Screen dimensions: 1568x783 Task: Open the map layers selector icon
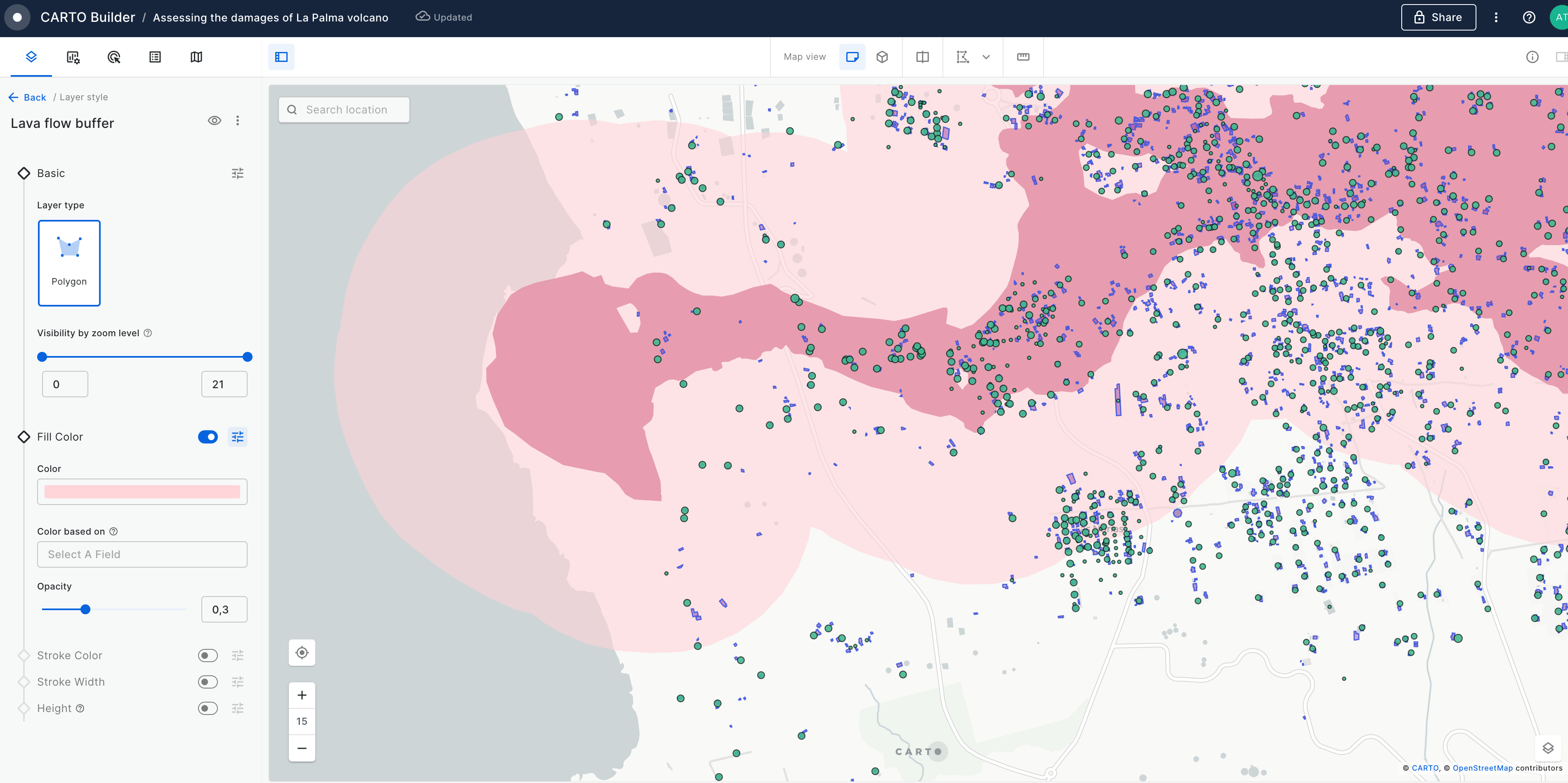[1548, 748]
